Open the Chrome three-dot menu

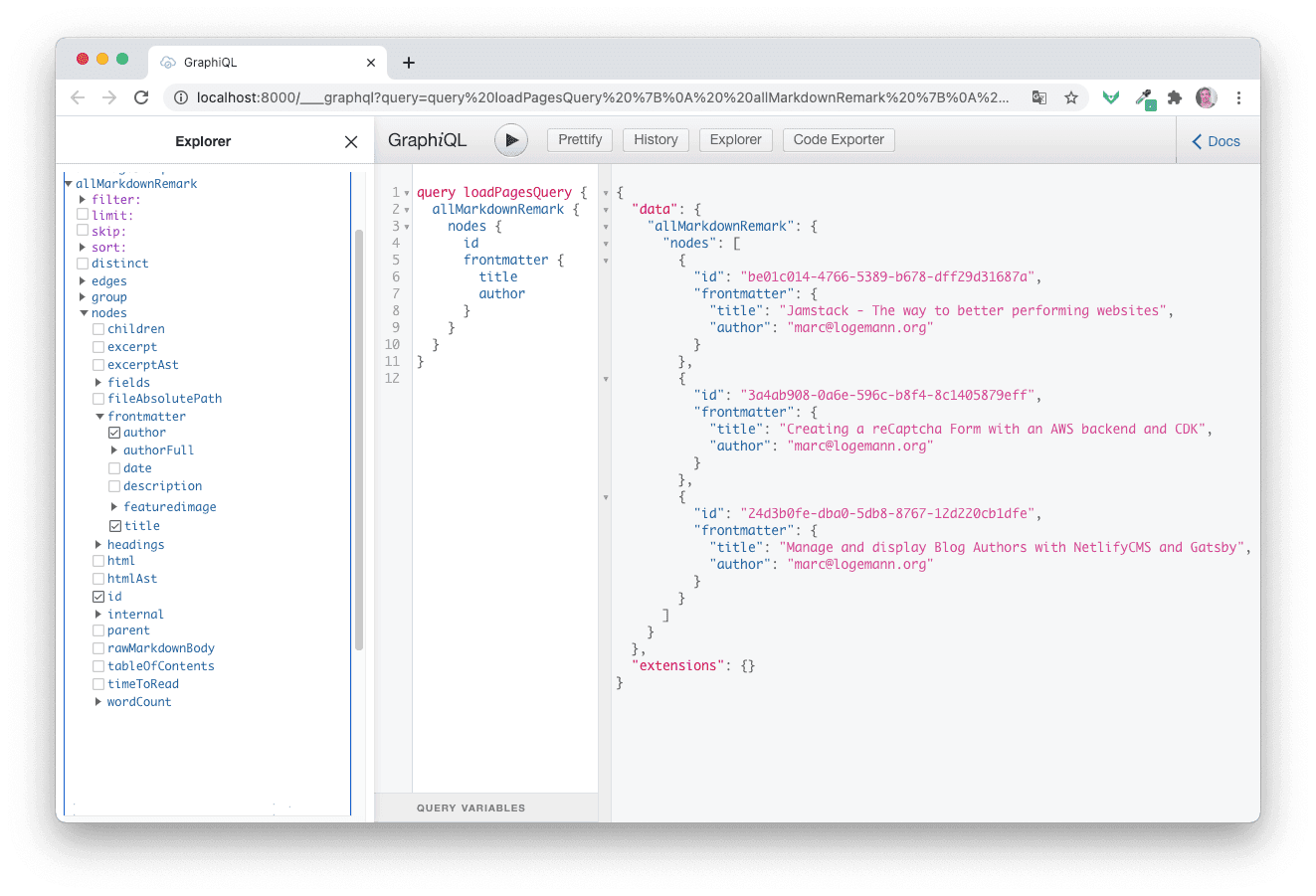point(1238,97)
